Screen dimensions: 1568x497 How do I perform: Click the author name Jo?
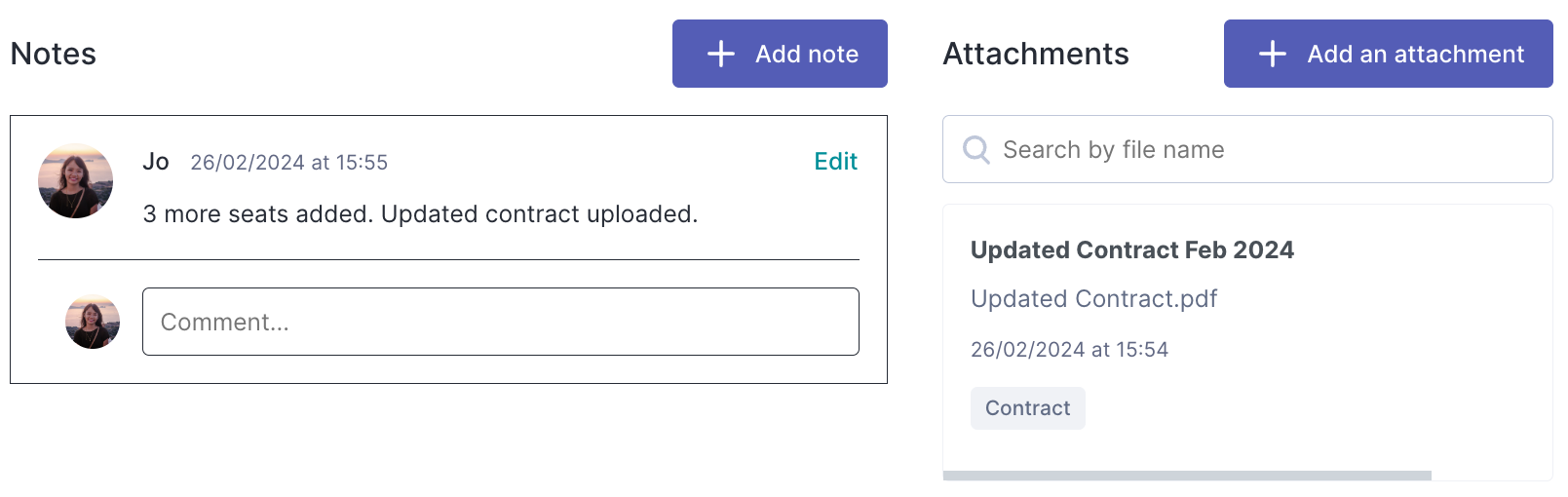[156, 162]
